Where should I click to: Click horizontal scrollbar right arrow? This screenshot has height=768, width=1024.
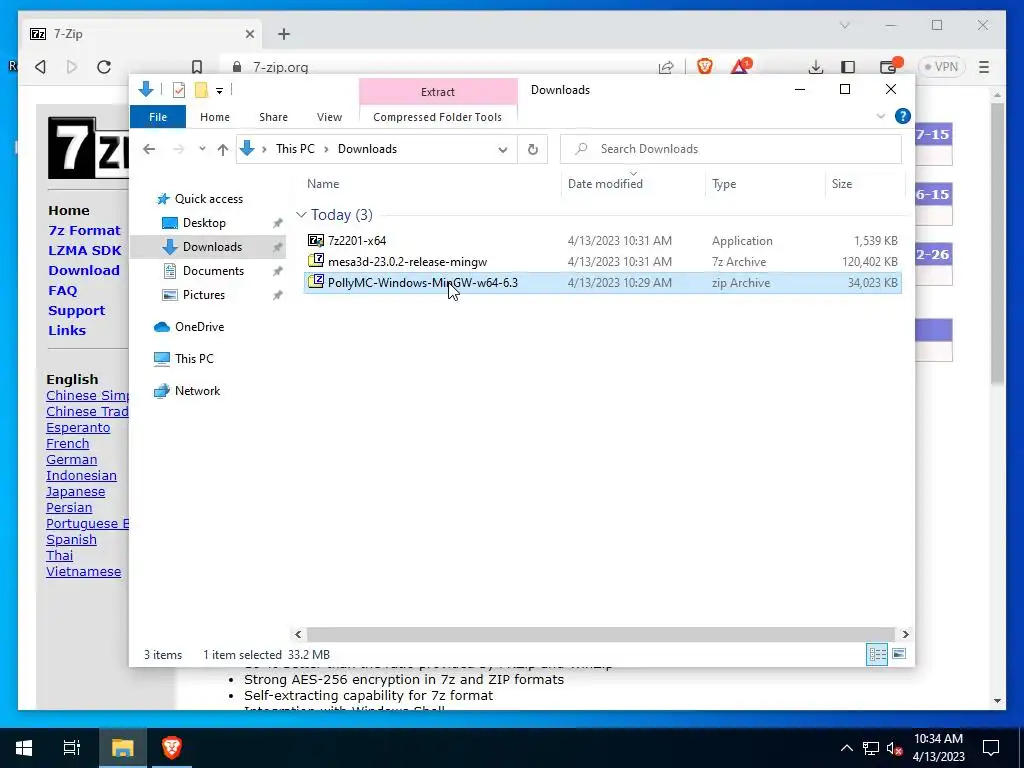pos(905,634)
